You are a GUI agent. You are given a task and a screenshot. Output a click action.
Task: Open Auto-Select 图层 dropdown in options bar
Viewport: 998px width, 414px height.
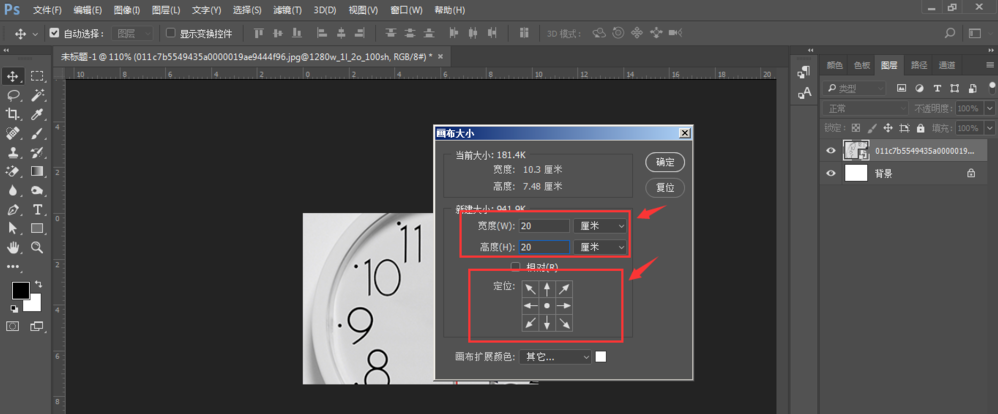click(x=132, y=33)
